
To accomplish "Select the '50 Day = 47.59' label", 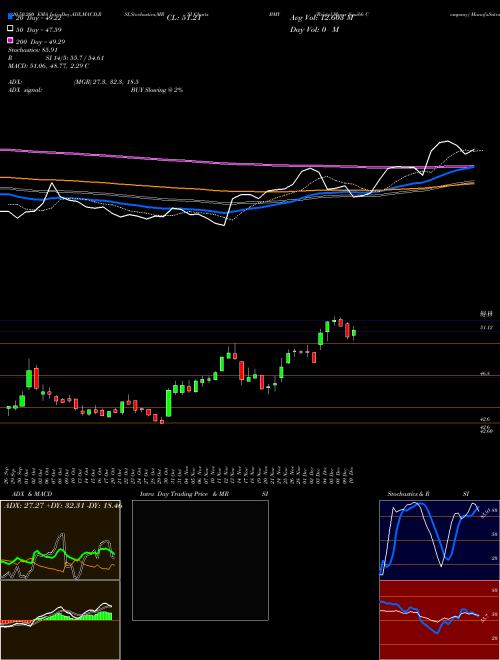I will (x=39, y=30).
